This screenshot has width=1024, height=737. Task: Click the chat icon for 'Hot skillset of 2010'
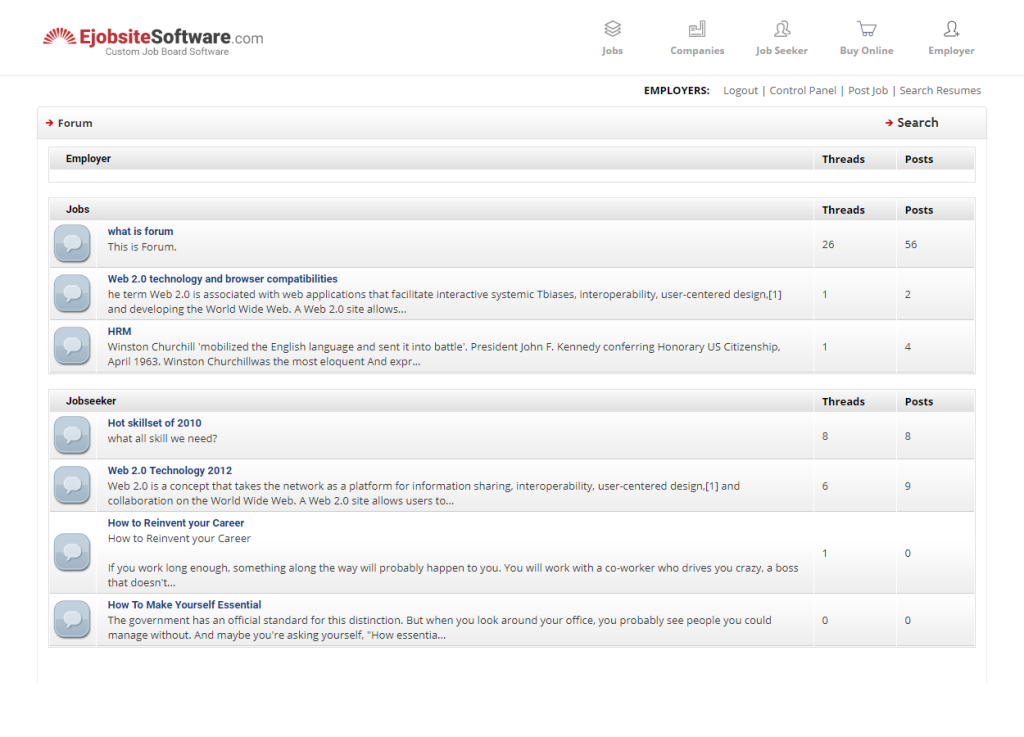click(71, 435)
